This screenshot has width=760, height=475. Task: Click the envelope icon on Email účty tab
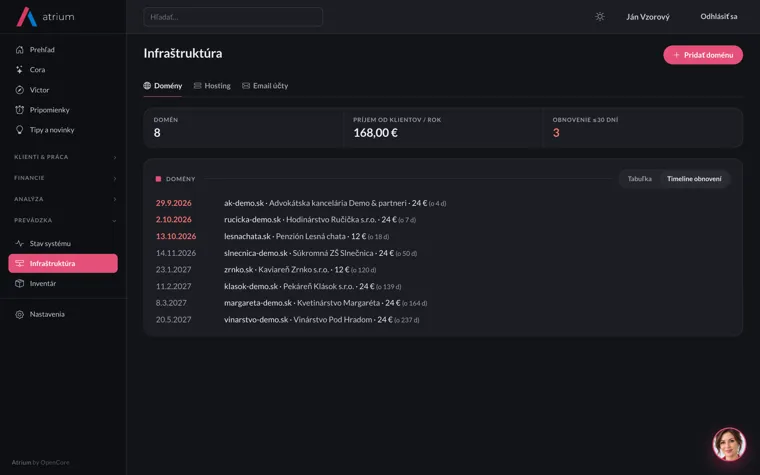coord(246,86)
